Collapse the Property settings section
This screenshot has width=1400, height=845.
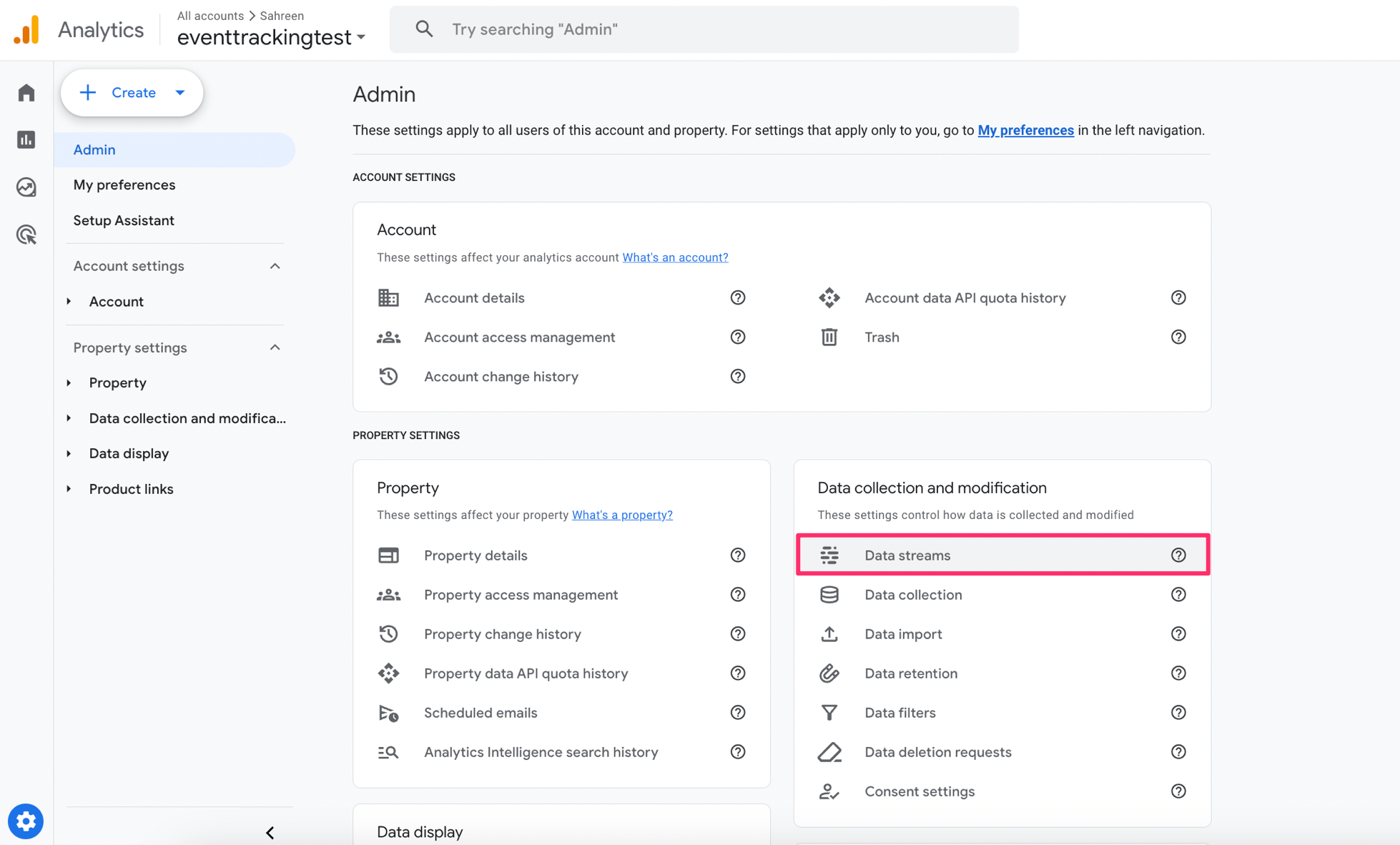pyautogui.click(x=275, y=347)
